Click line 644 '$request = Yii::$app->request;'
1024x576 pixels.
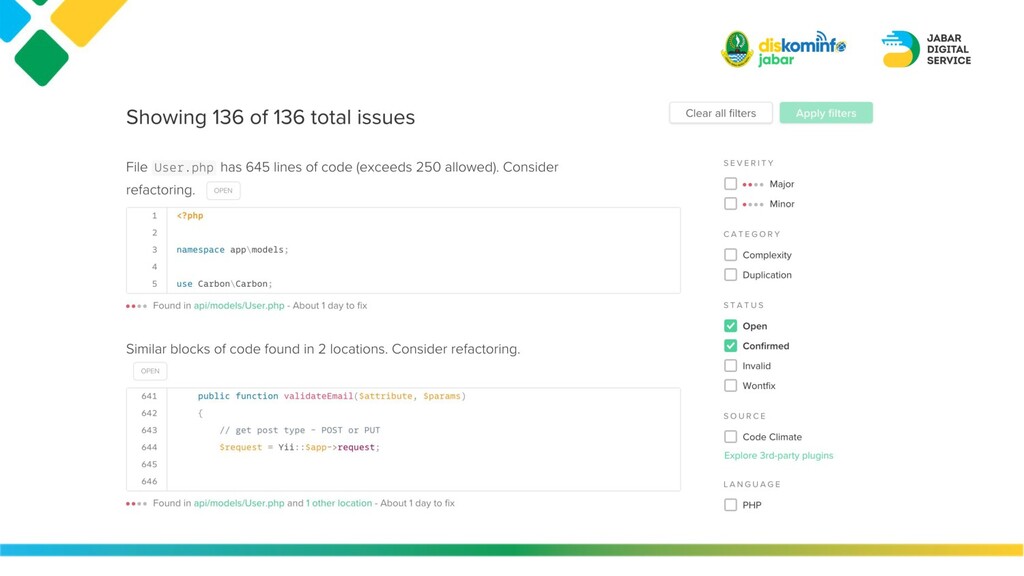coord(300,447)
